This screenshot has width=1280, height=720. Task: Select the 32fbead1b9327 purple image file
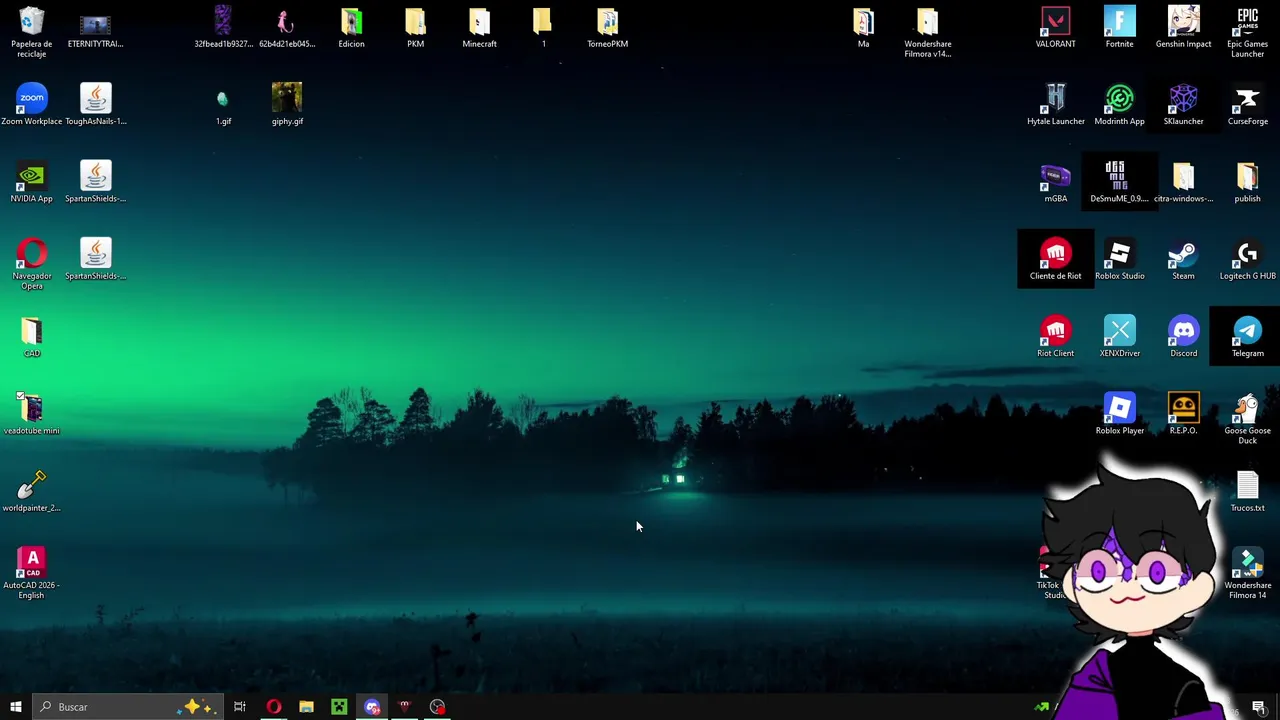[x=223, y=27]
